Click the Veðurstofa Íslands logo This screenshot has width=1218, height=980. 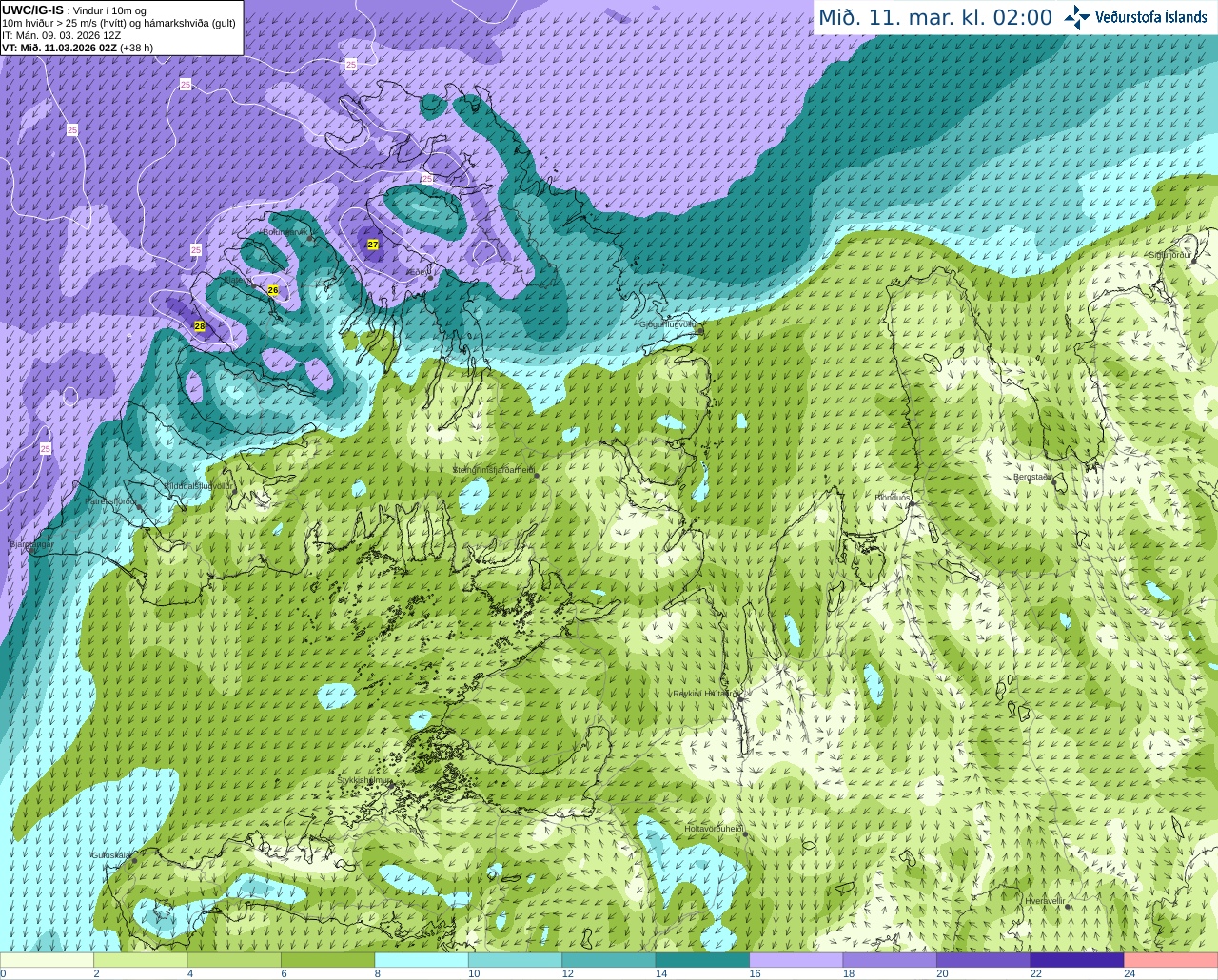click(1134, 17)
